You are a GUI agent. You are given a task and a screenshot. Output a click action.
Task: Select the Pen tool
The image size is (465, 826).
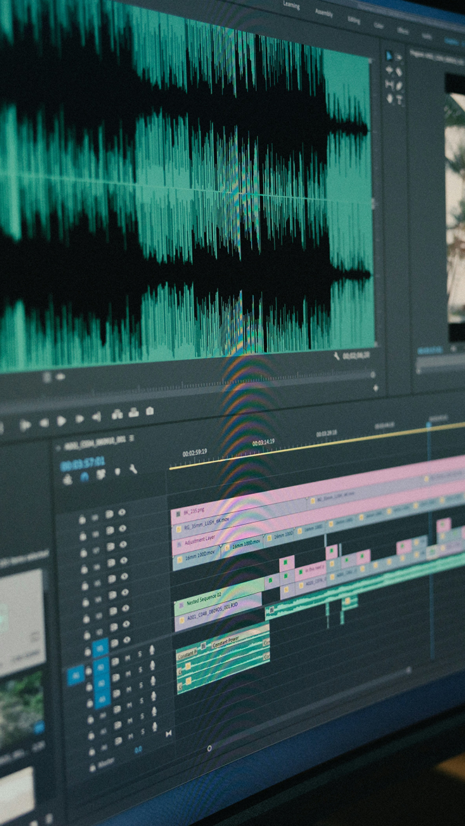(x=399, y=85)
